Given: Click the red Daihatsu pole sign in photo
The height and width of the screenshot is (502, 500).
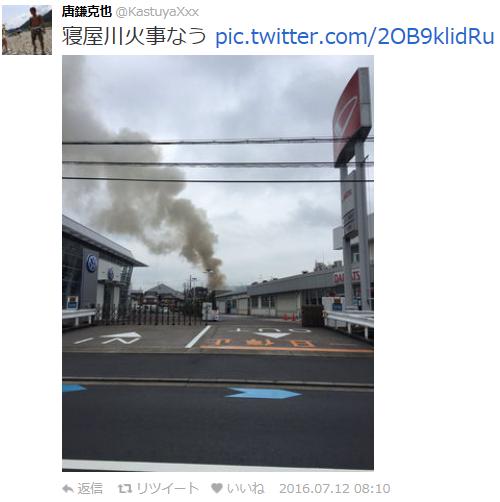Looking at the screenshot, I should [x=352, y=117].
